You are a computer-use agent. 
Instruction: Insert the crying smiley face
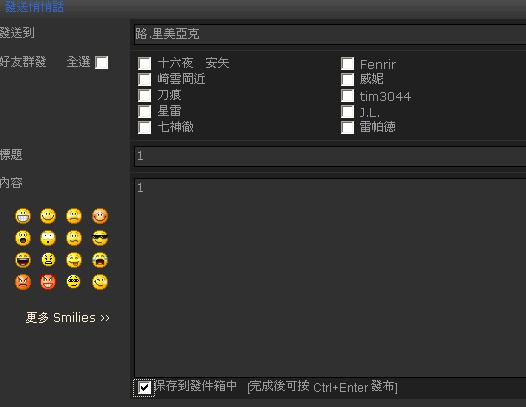tap(100, 260)
